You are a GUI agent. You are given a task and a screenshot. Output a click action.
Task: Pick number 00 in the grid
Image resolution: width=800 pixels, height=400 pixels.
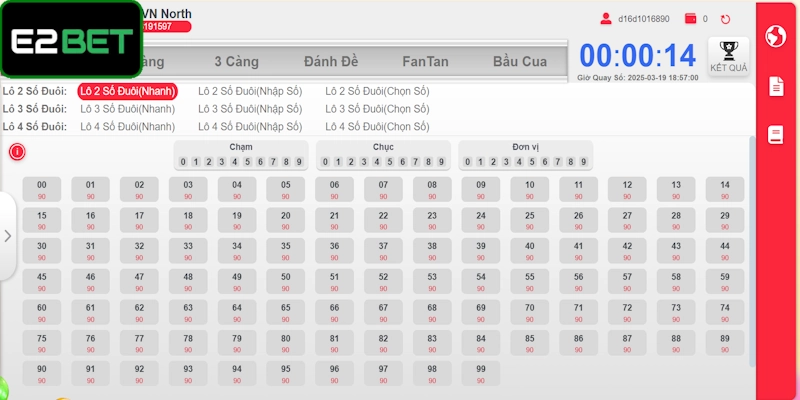42,189
